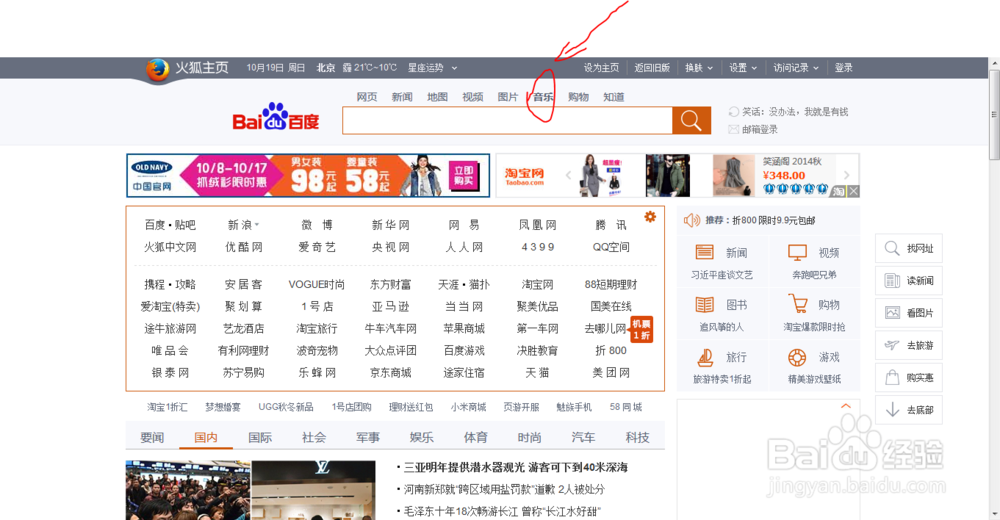Click the Baidu search input field
The image size is (1000, 520).
[x=507, y=120]
